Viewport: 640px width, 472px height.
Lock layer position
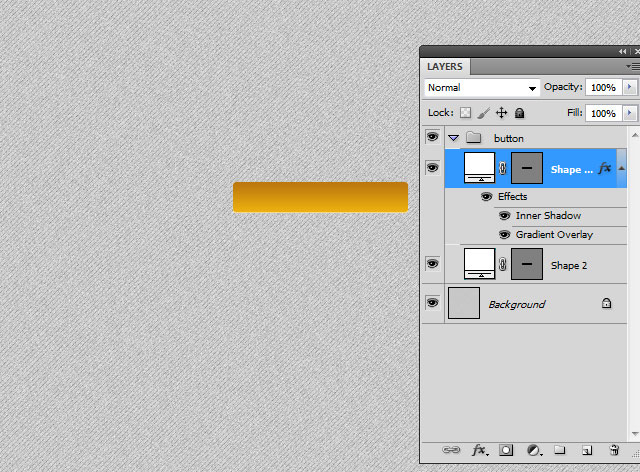[502, 113]
